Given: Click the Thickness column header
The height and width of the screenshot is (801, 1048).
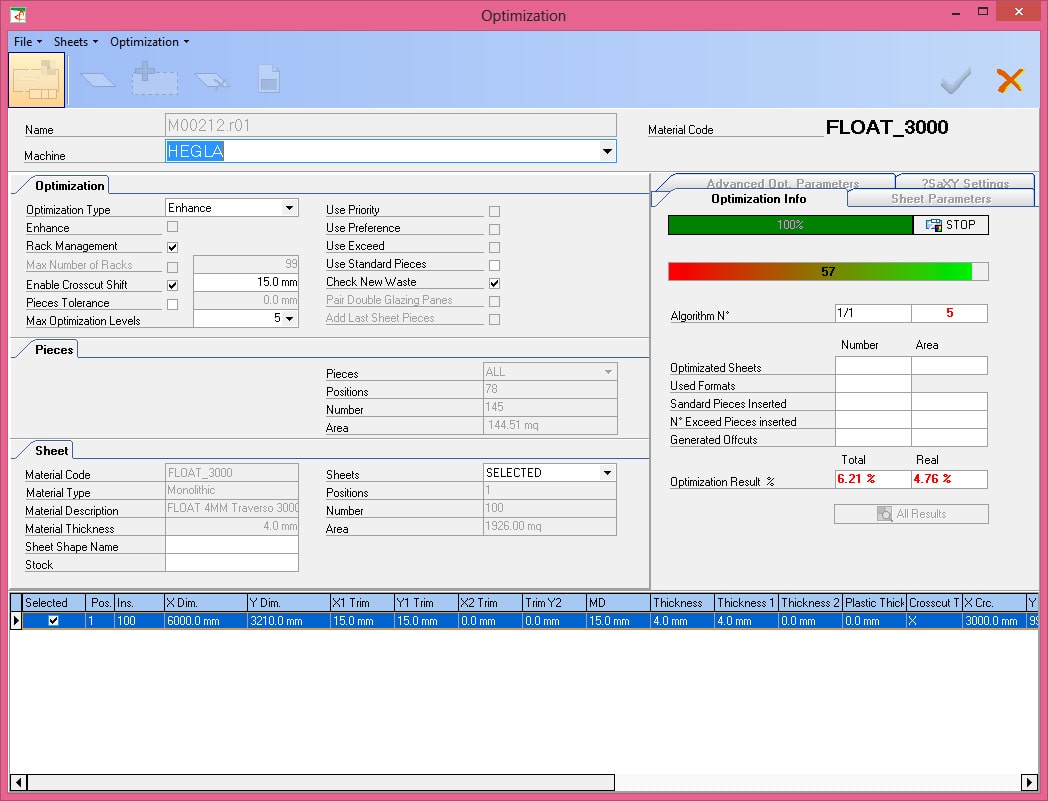Looking at the screenshot, I should coord(682,602).
